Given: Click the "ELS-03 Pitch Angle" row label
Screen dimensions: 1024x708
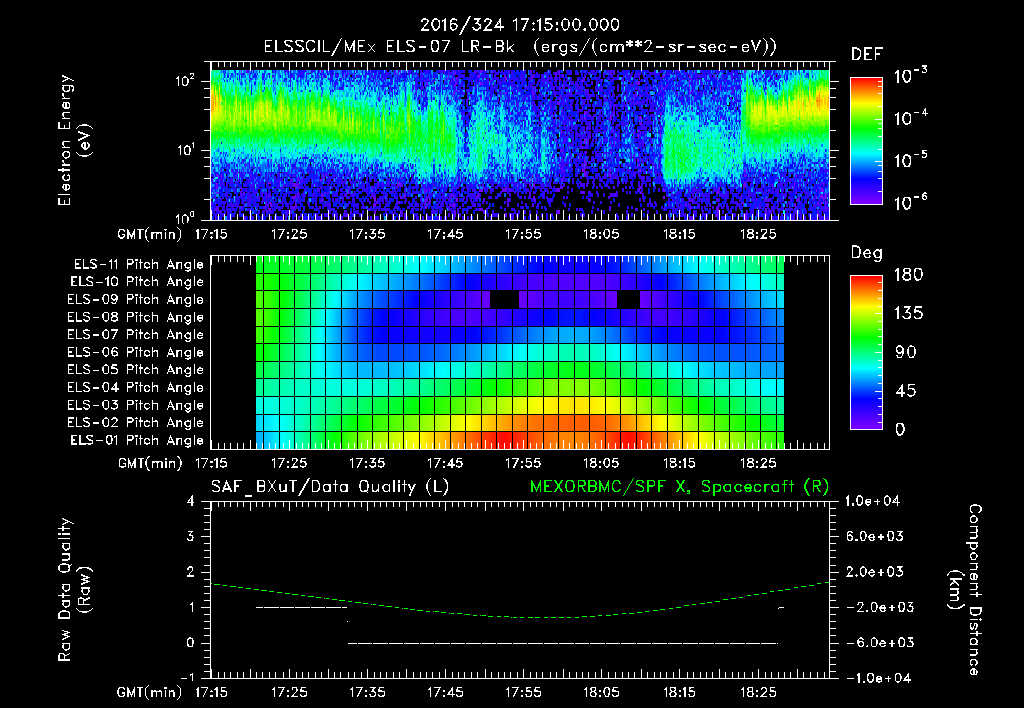Looking at the screenshot, I should click(135, 405).
